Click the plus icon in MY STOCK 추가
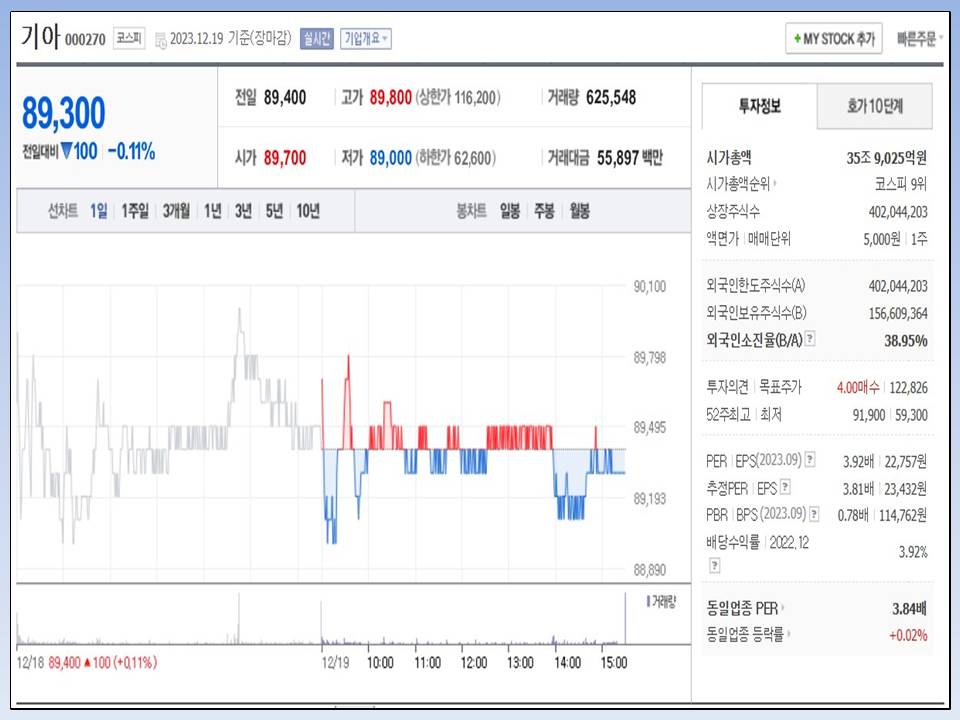This screenshot has width=960, height=720. click(x=797, y=39)
